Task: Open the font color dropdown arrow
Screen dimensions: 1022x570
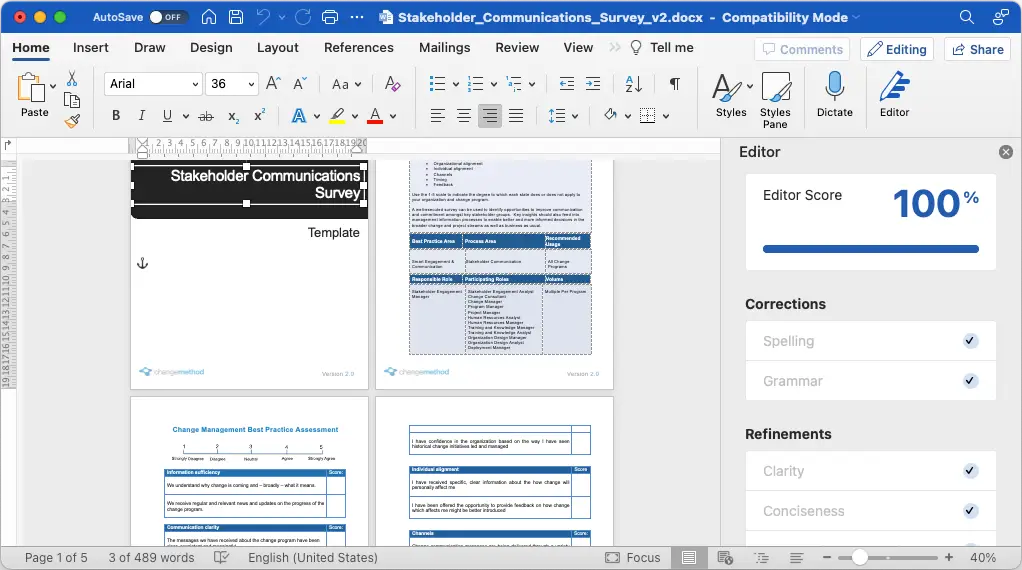Action: pos(393,117)
